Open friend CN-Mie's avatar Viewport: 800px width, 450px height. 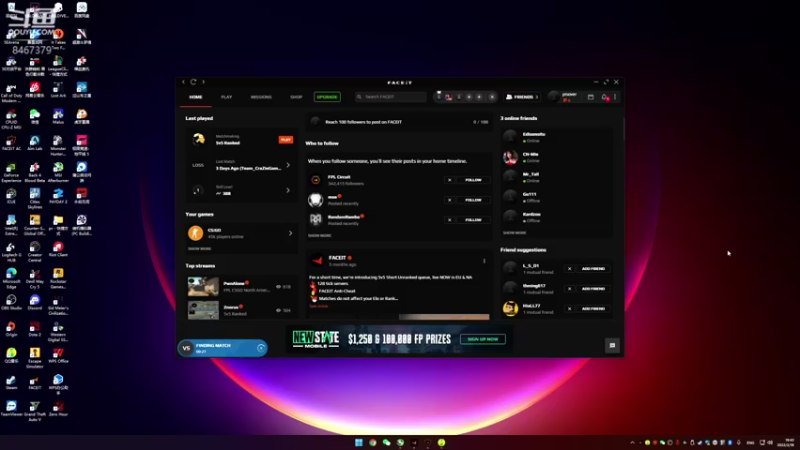click(510, 157)
